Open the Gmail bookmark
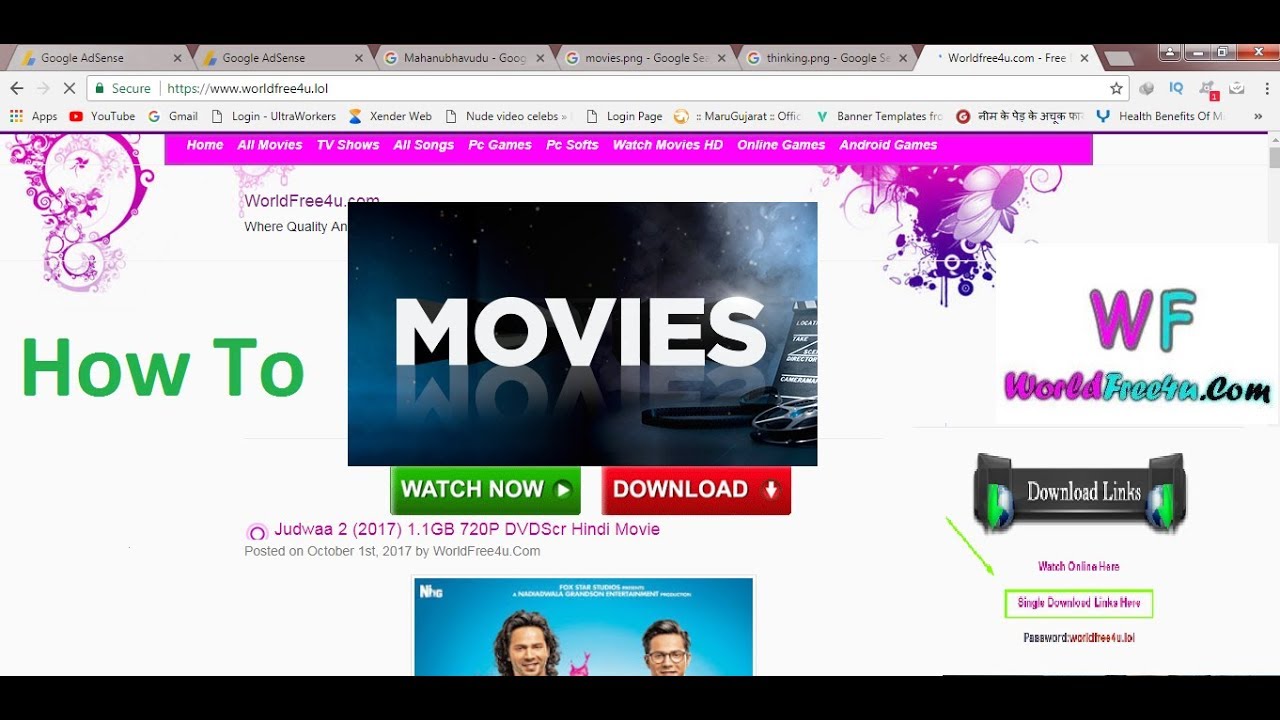Screen dimensions: 1280x720 173,116
